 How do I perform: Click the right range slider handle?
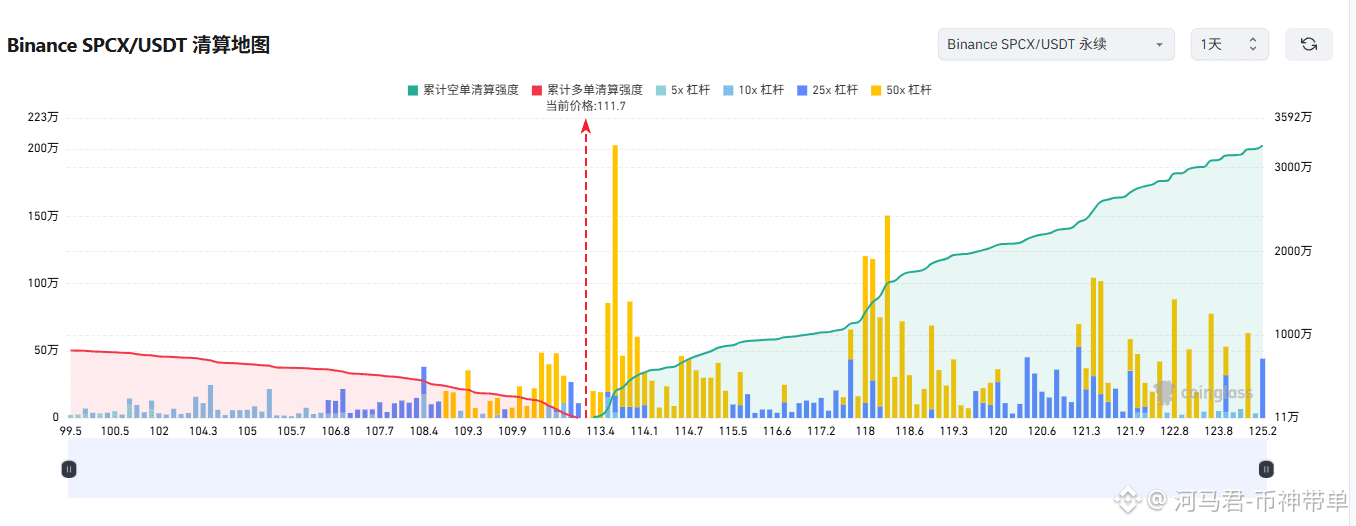pyautogui.click(x=1266, y=468)
